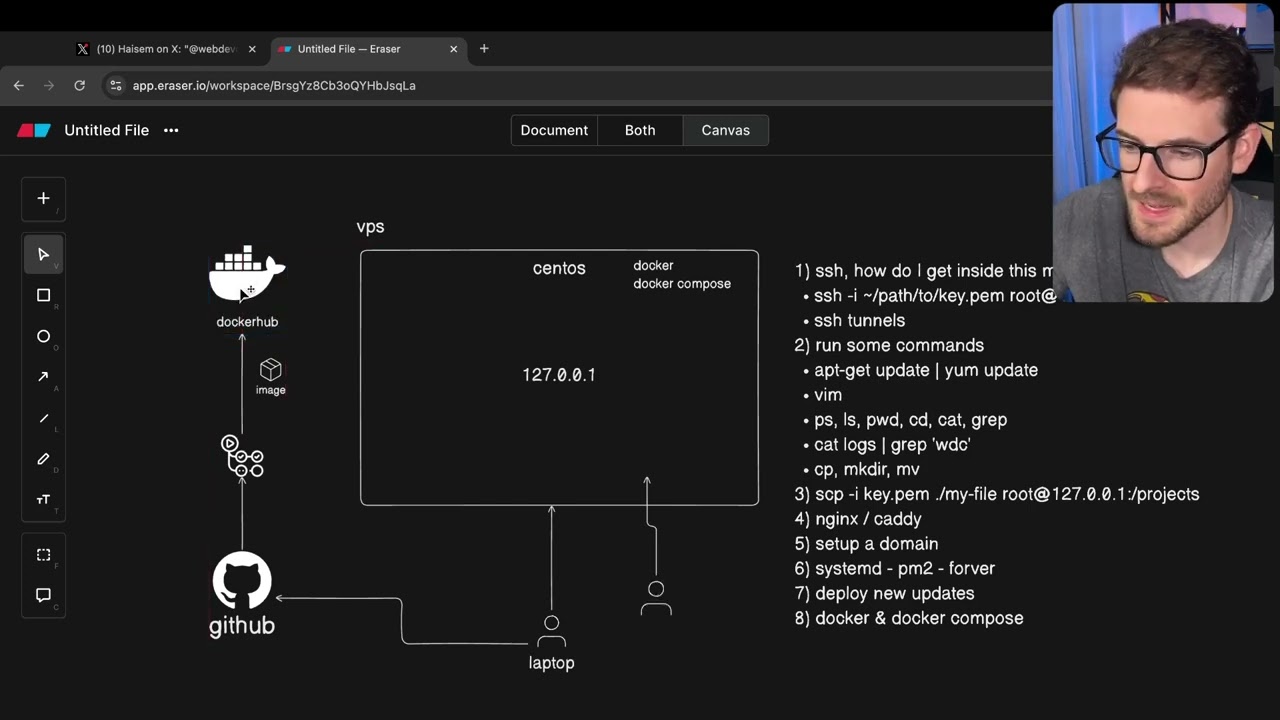Image resolution: width=1280 pixels, height=720 pixels.
Task: Go forward in browser history
Action: tap(48, 85)
